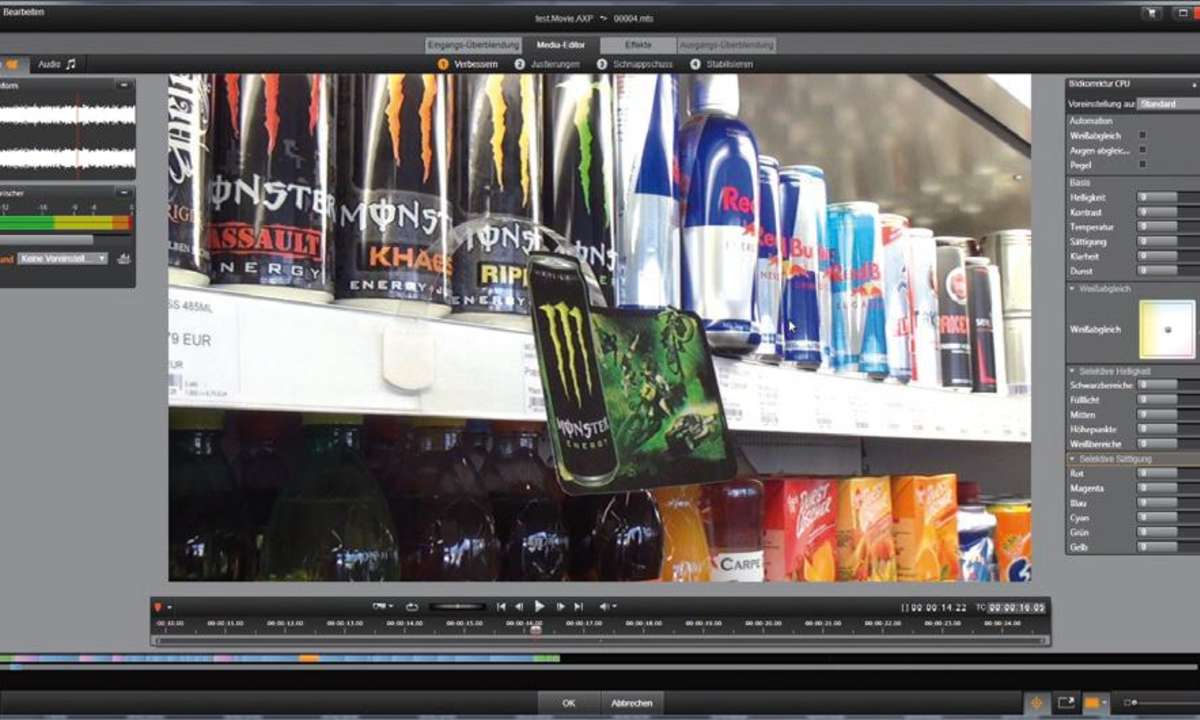Jump to clip end with skip-forward button

point(579,607)
